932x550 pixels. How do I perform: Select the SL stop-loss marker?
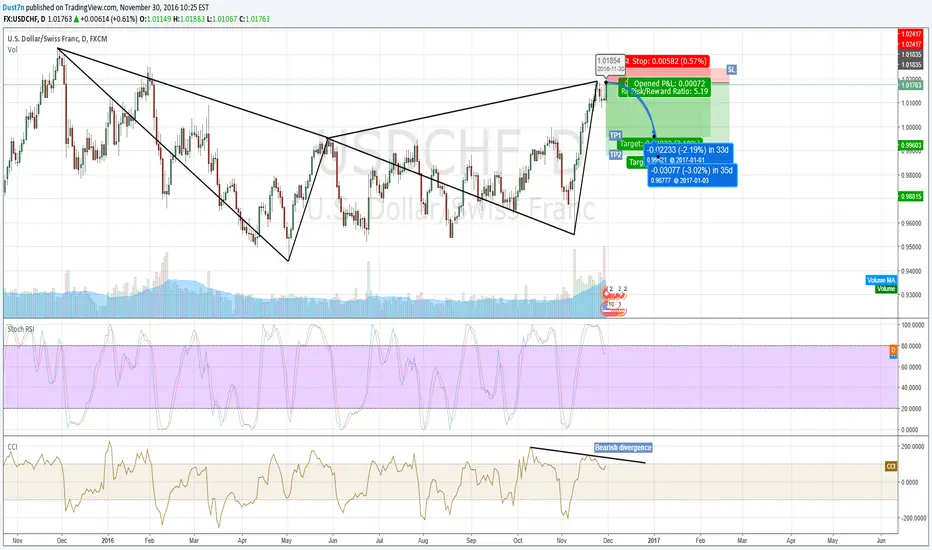(x=731, y=70)
